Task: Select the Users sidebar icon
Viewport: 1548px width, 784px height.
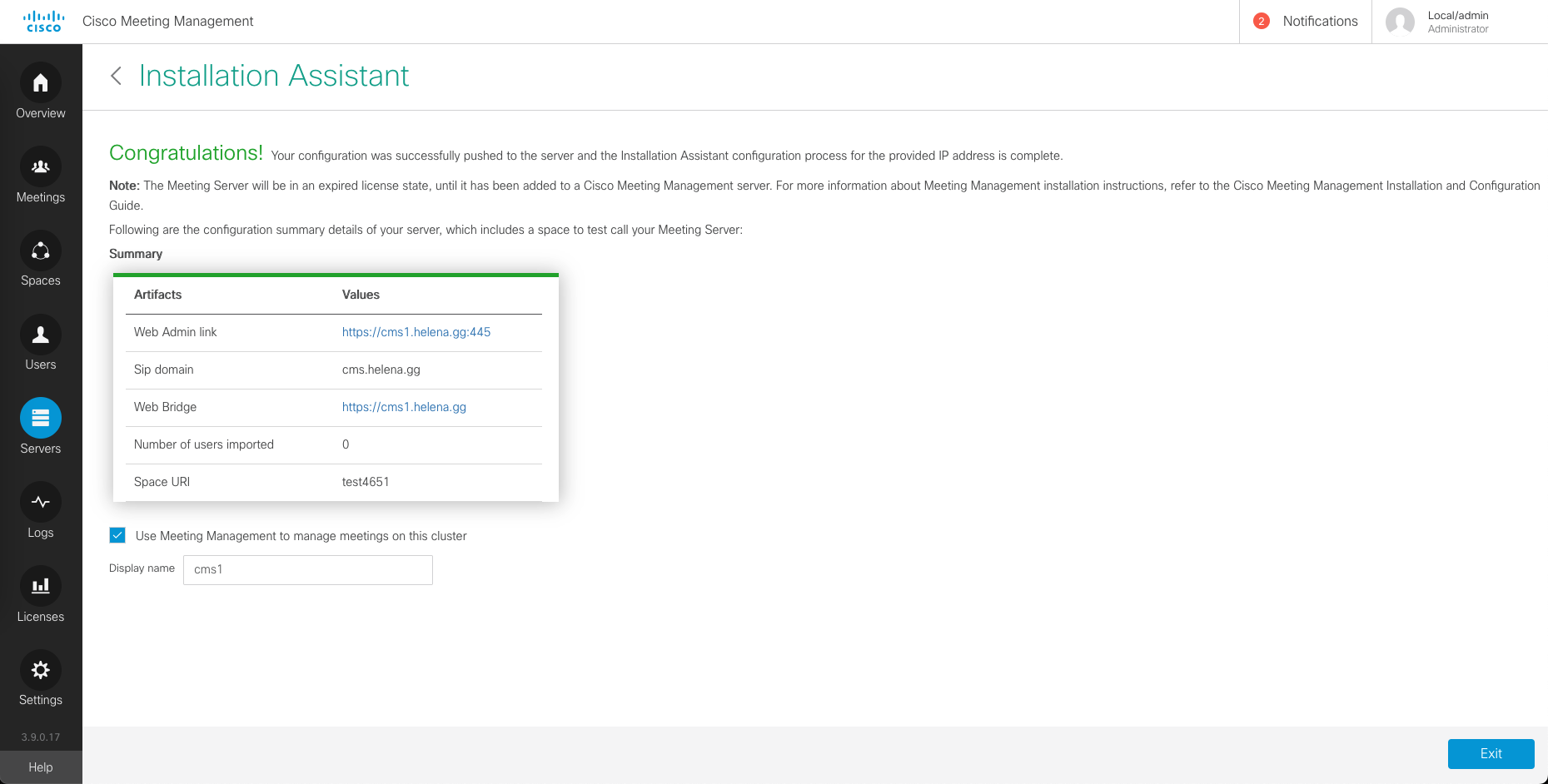Action: (40, 335)
